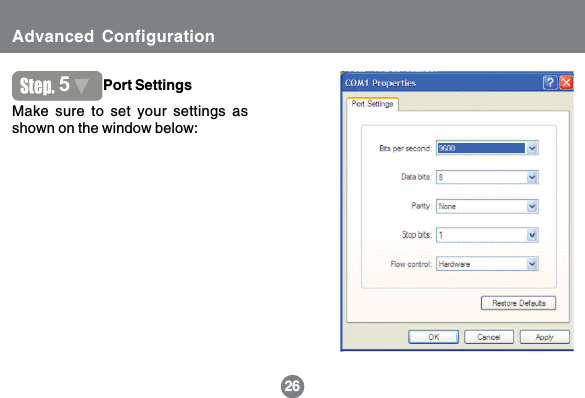Viewport: 585px width, 398px height.
Task: Click the page number 26
Action: (292, 386)
